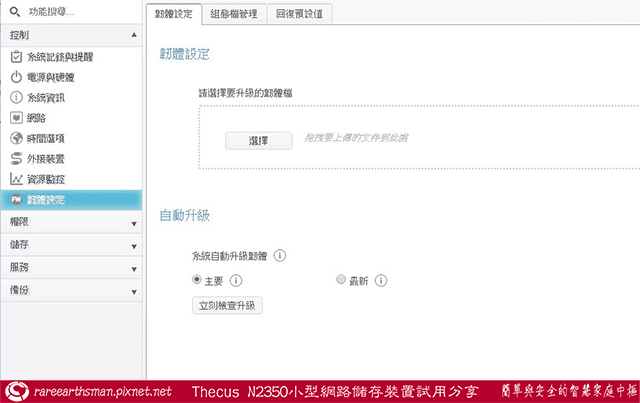Expand the 儲存 section
The width and height of the screenshot is (640, 403).
pos(133,244)
